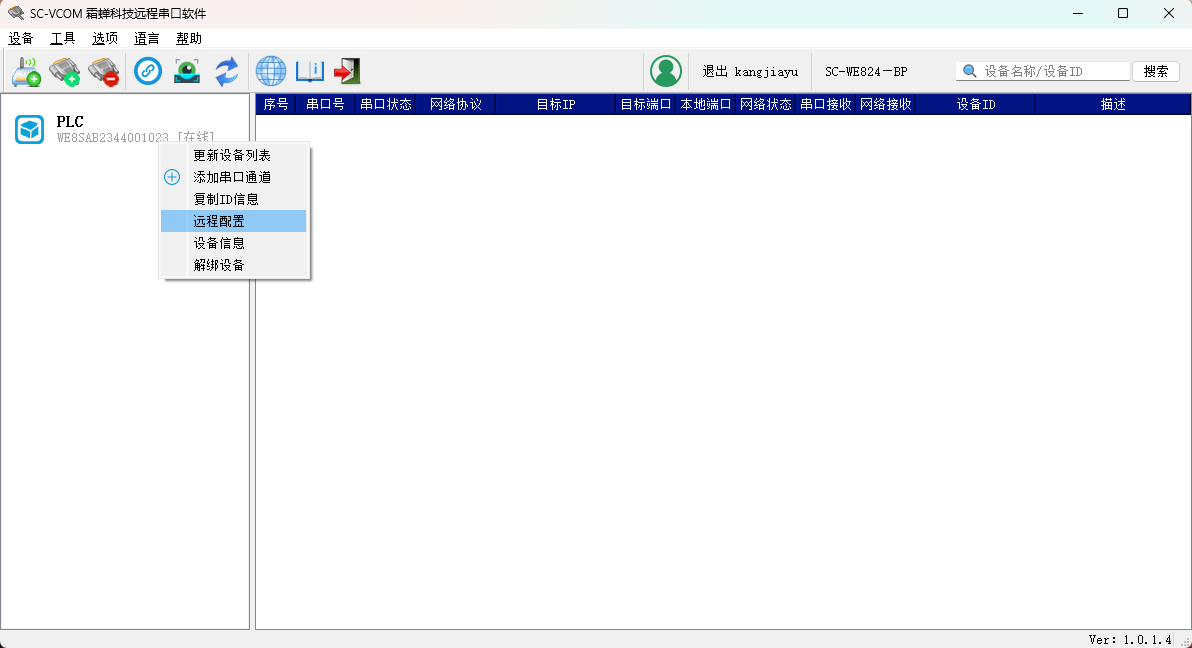Click the 搜索 search button
1192x648 pixels.
tap(1156, 71)
